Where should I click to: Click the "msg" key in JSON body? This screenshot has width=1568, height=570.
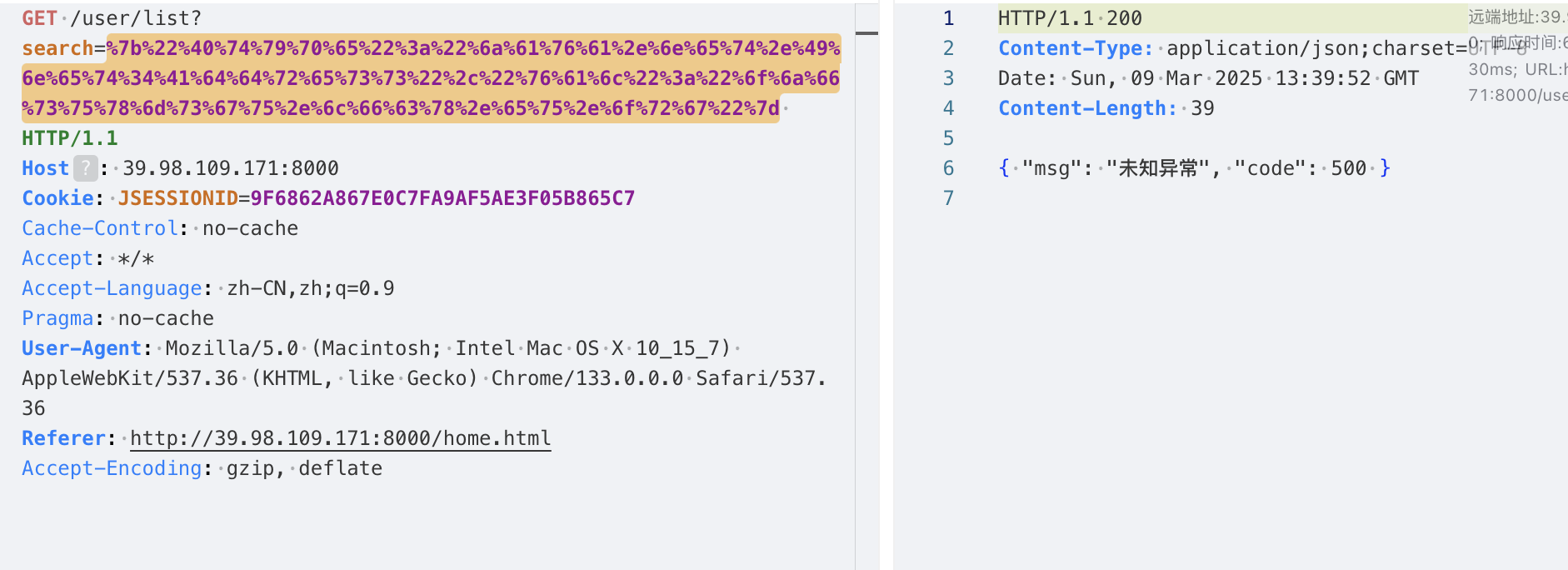click(1051, 168)
